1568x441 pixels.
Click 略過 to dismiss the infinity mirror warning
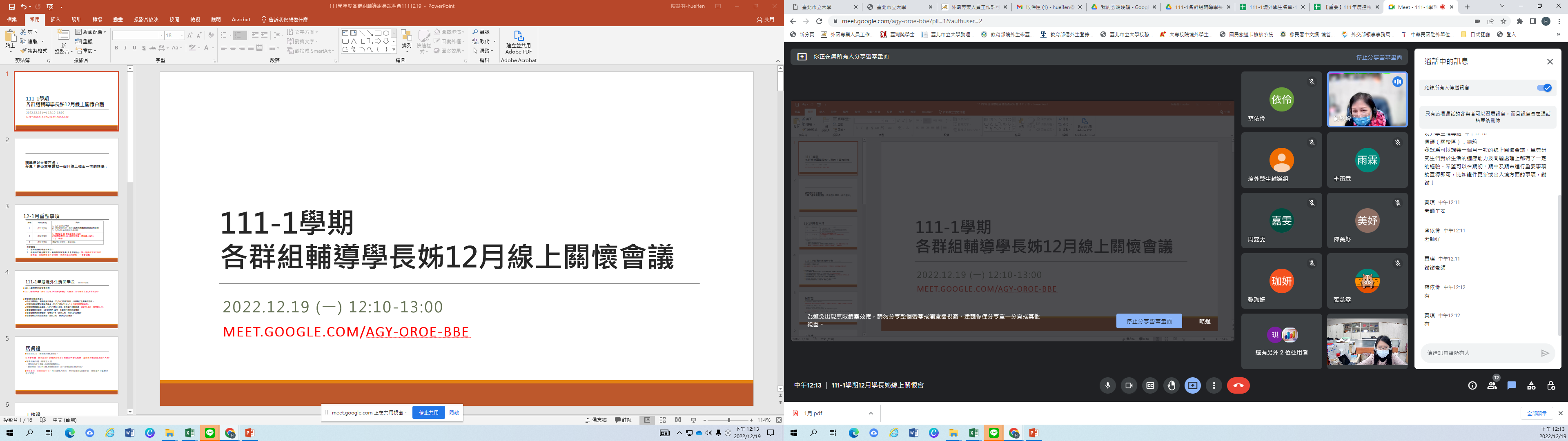pos(1204,321)
